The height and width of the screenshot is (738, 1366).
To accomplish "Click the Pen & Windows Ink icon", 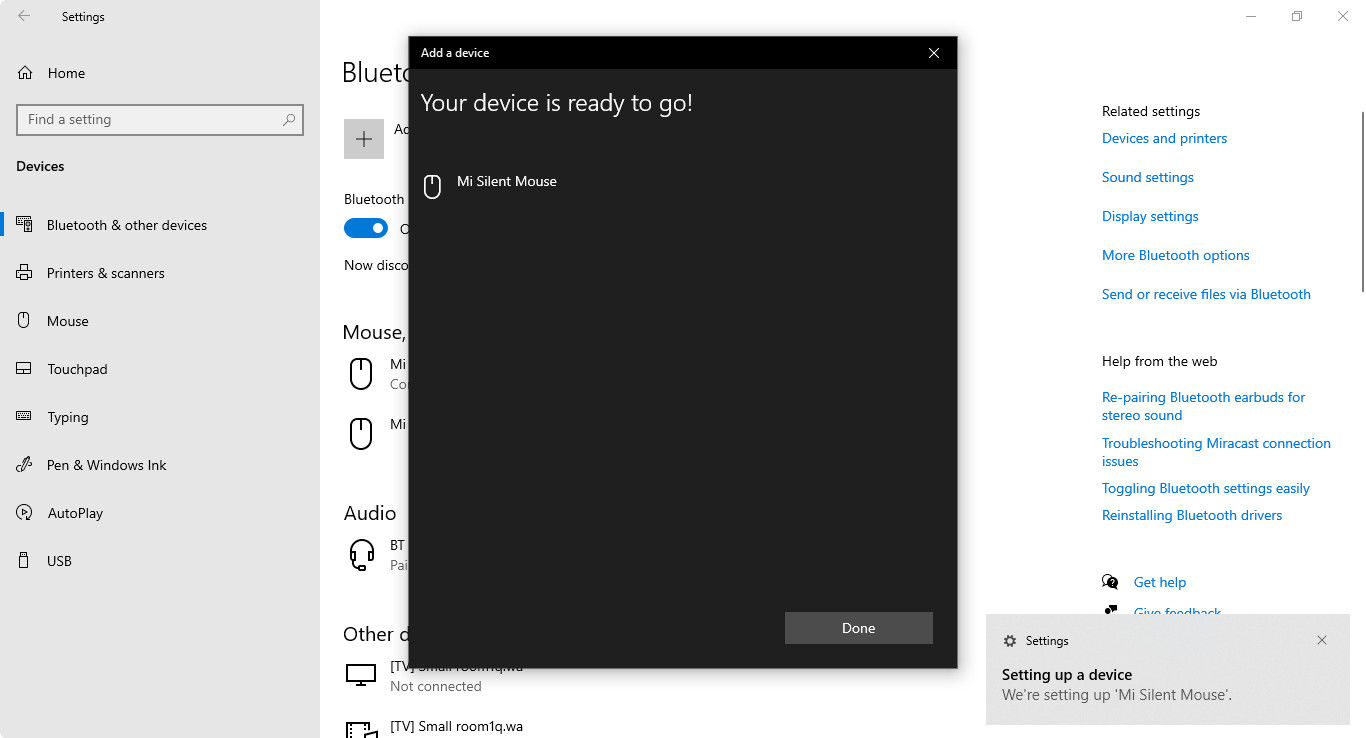I will click(x=25, y=465).
